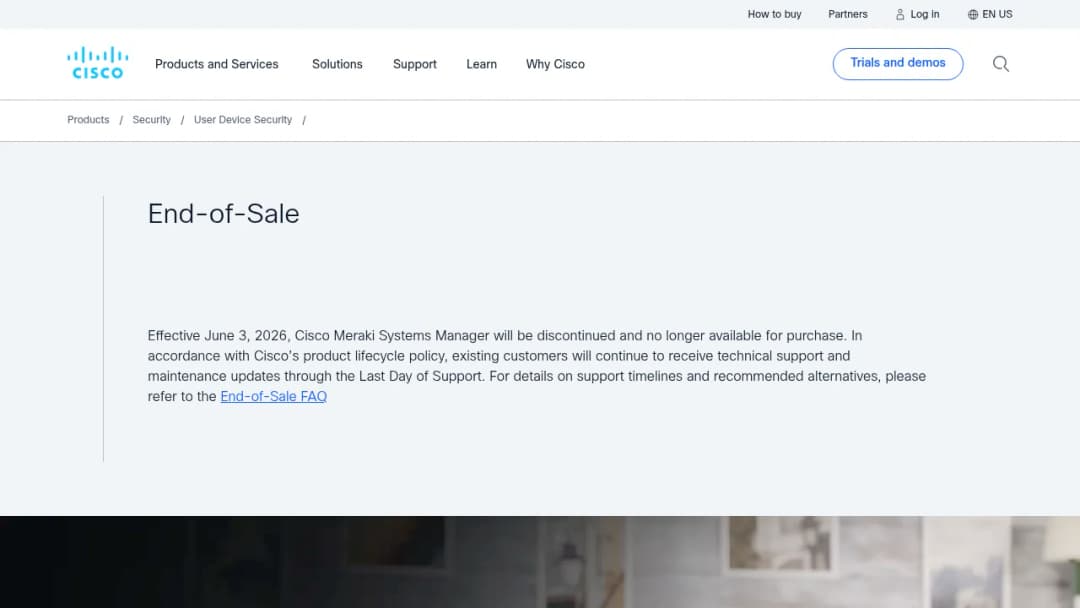1080x608 pixels.
Task: Open Products and Services menu
Action: pyautogui.click(x=216, y=64)
